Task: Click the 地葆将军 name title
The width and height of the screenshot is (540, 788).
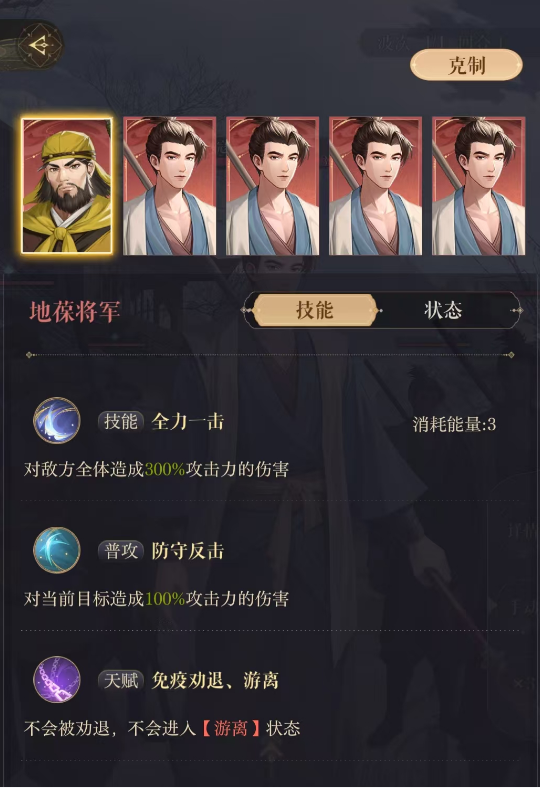Action: (x=74, y=312)
